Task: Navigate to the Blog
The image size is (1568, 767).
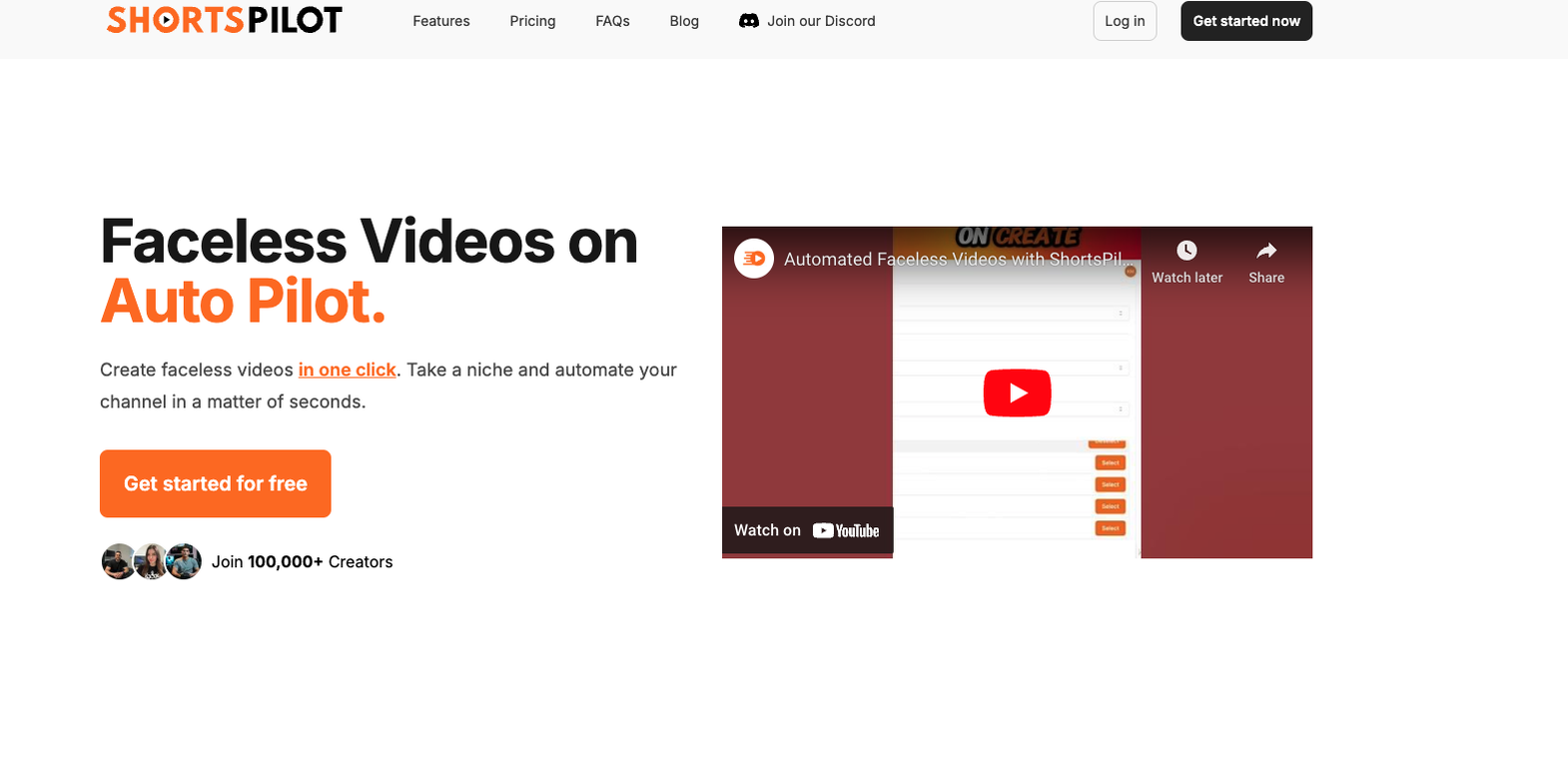Action: pyautogui.click(x=684, y=21)
